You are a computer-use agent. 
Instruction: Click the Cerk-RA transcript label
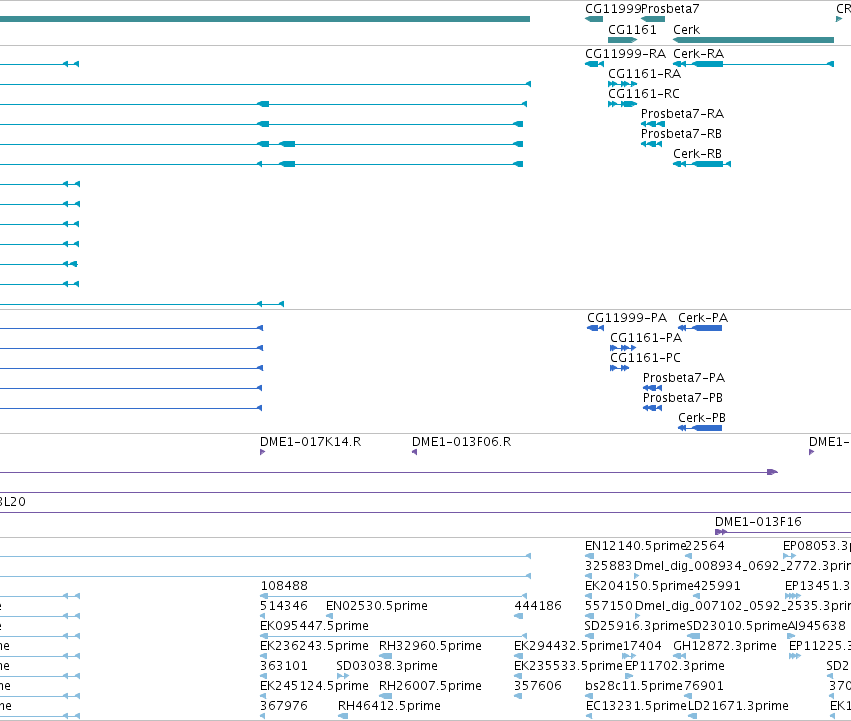(698, 54)
